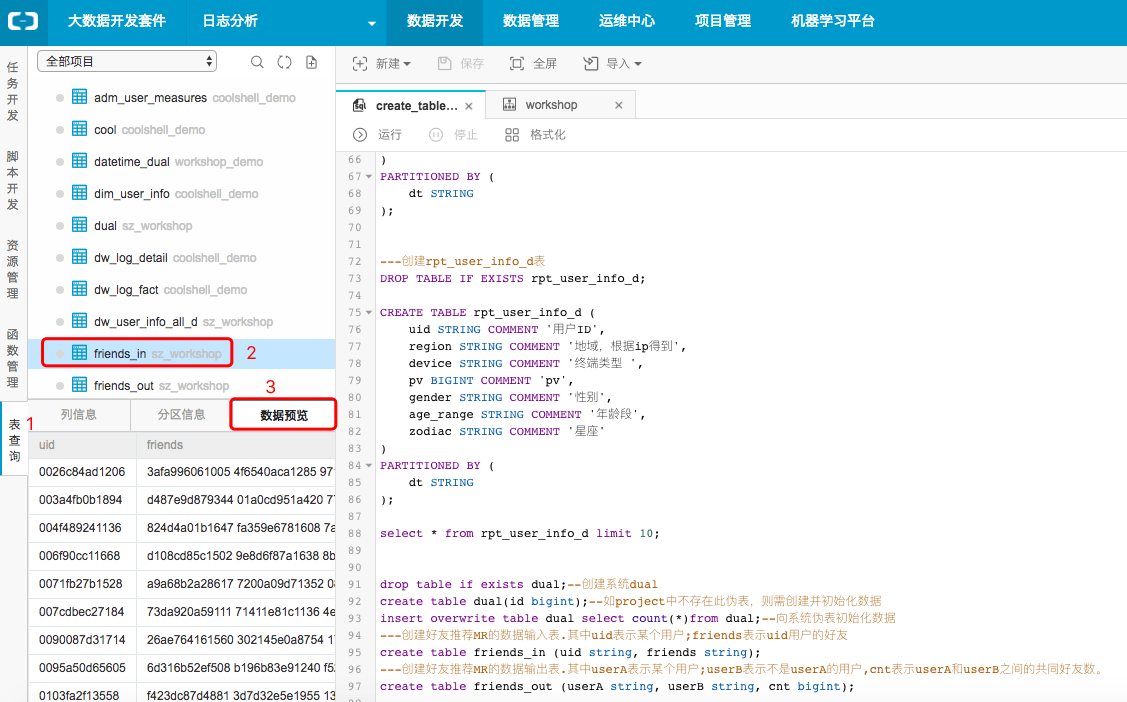Click cell 0026c84ad1206
The image size is (1127, 702).
coord(82,471)
